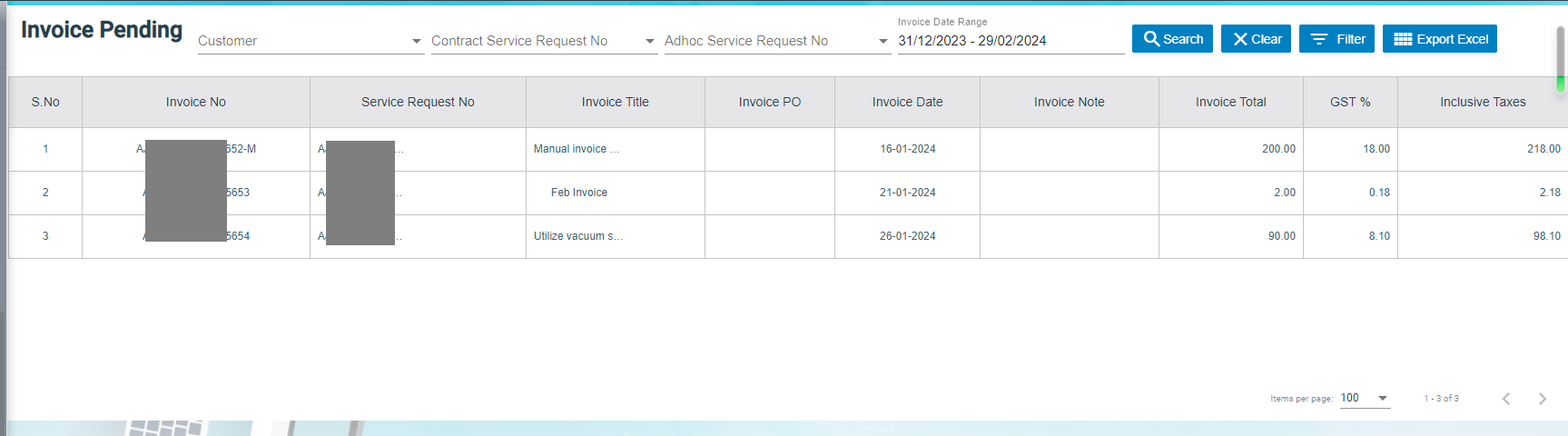Change items per page dropdown showing 100
This screenshot has width=1568, height=436.
pyautogui.click(x=1364, y=398)
